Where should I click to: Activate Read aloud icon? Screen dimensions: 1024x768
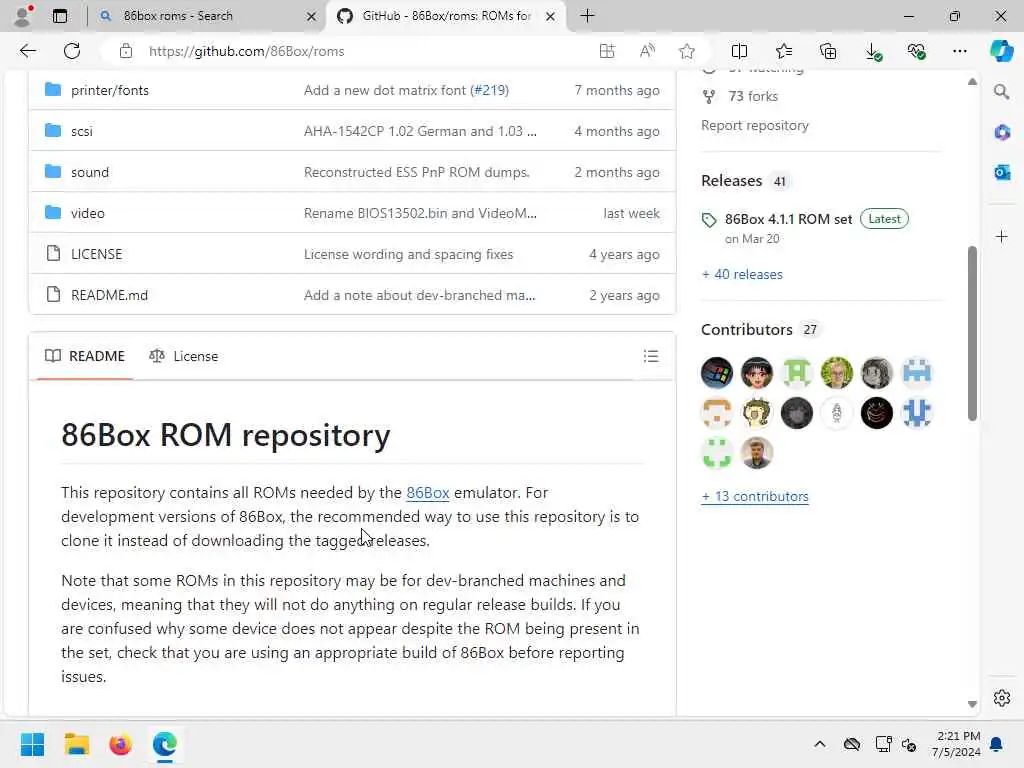(x=647, y=51)
